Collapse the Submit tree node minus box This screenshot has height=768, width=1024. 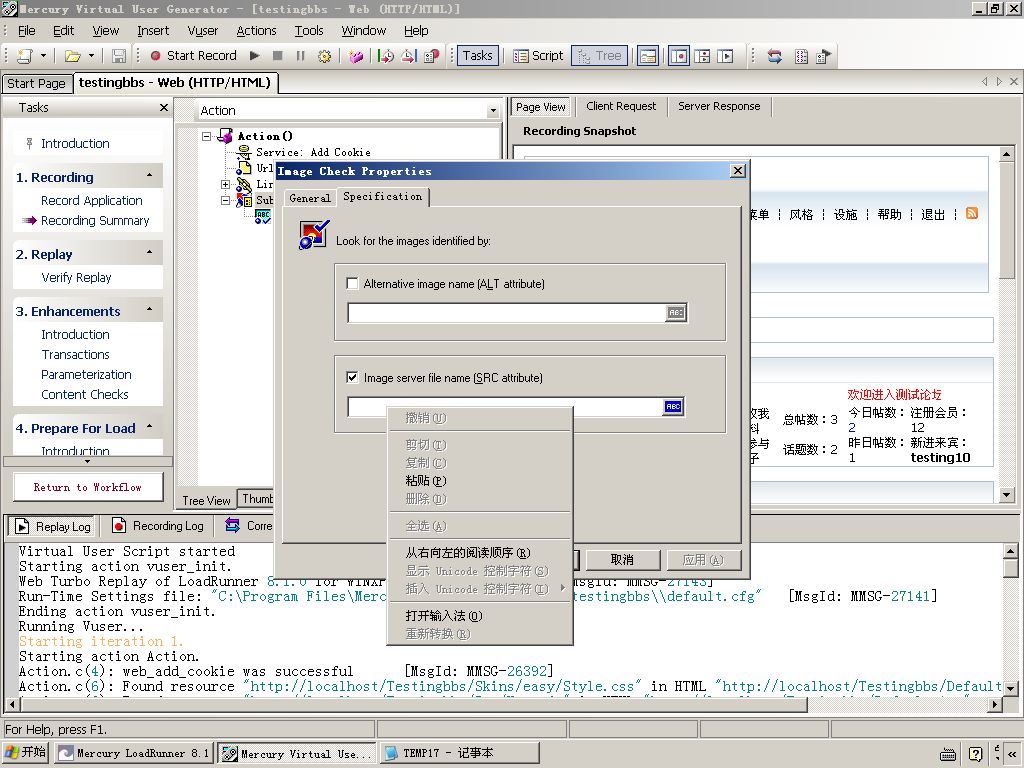pos(225,200)
